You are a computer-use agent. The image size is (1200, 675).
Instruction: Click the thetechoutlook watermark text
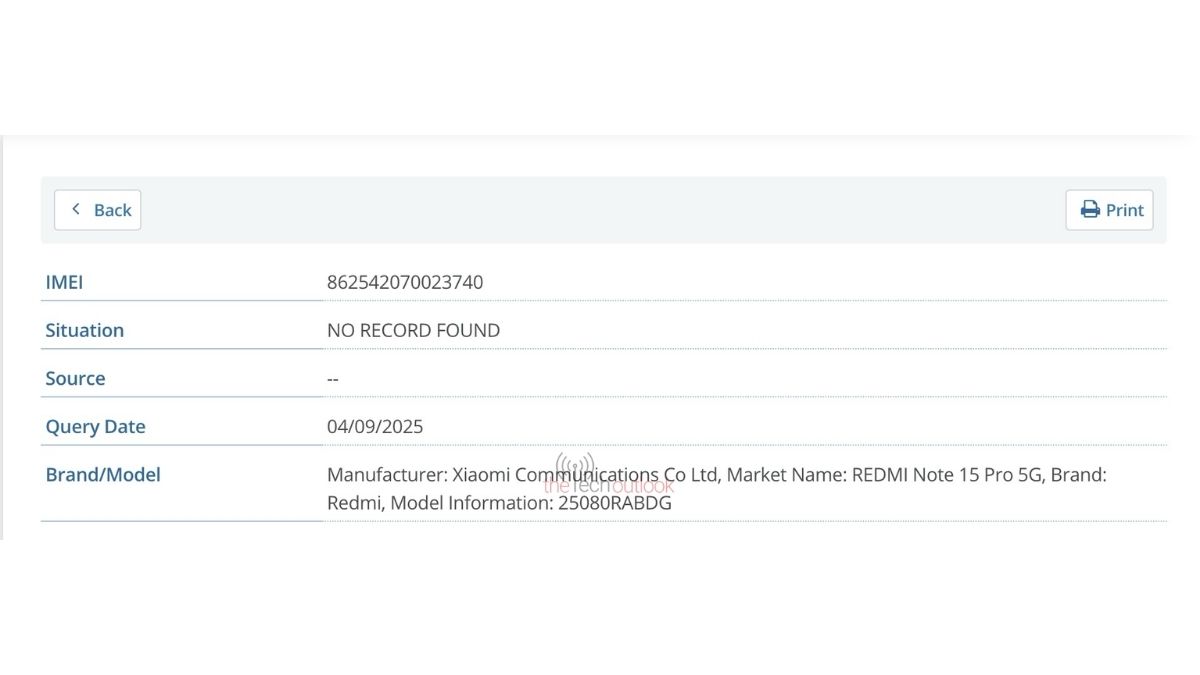click(x=609, y=486)
